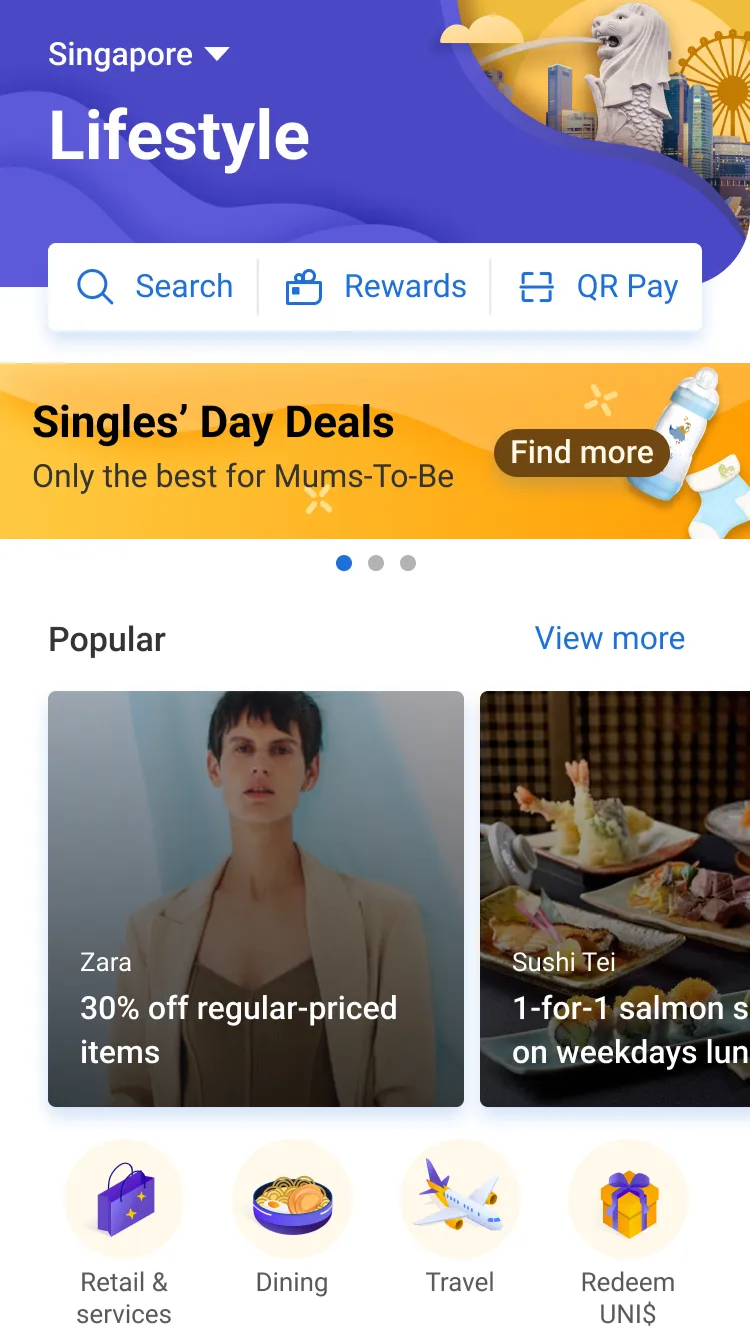Open the Rewards tab label
The height and width of the screenshot is (1336, 750).
(x=405, y=287)
